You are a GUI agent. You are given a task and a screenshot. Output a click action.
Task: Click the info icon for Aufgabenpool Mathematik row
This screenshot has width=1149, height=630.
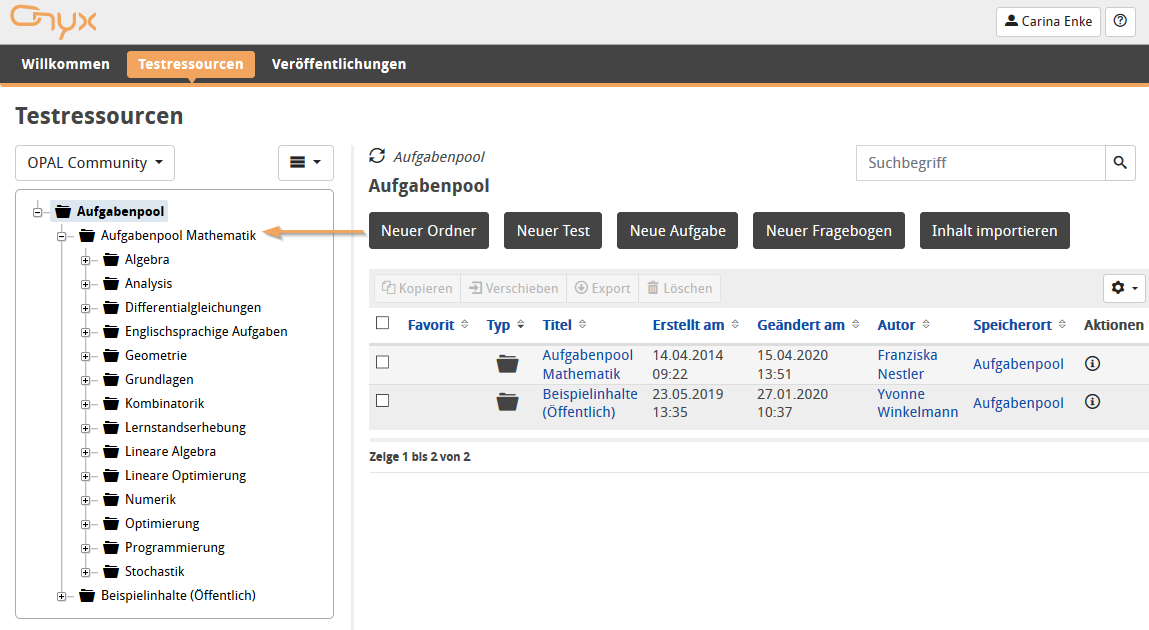point(1091,363)
